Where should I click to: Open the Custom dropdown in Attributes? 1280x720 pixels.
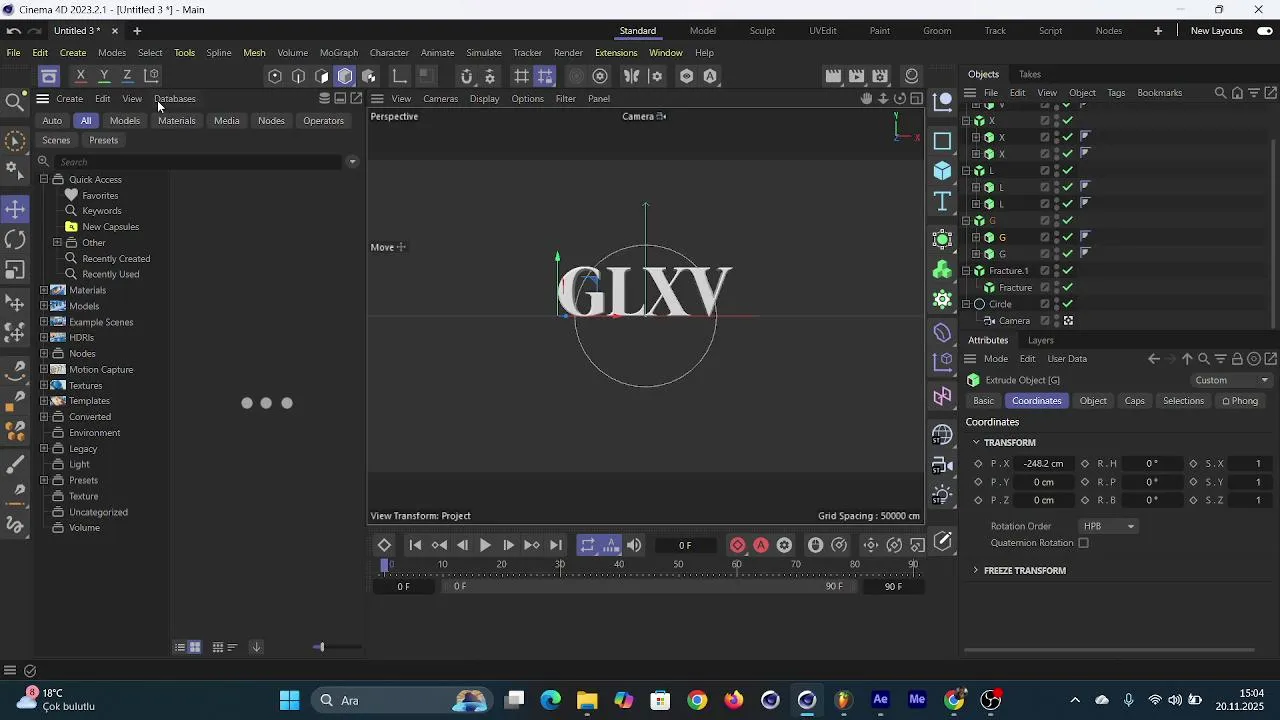(x=1232, y=380)
